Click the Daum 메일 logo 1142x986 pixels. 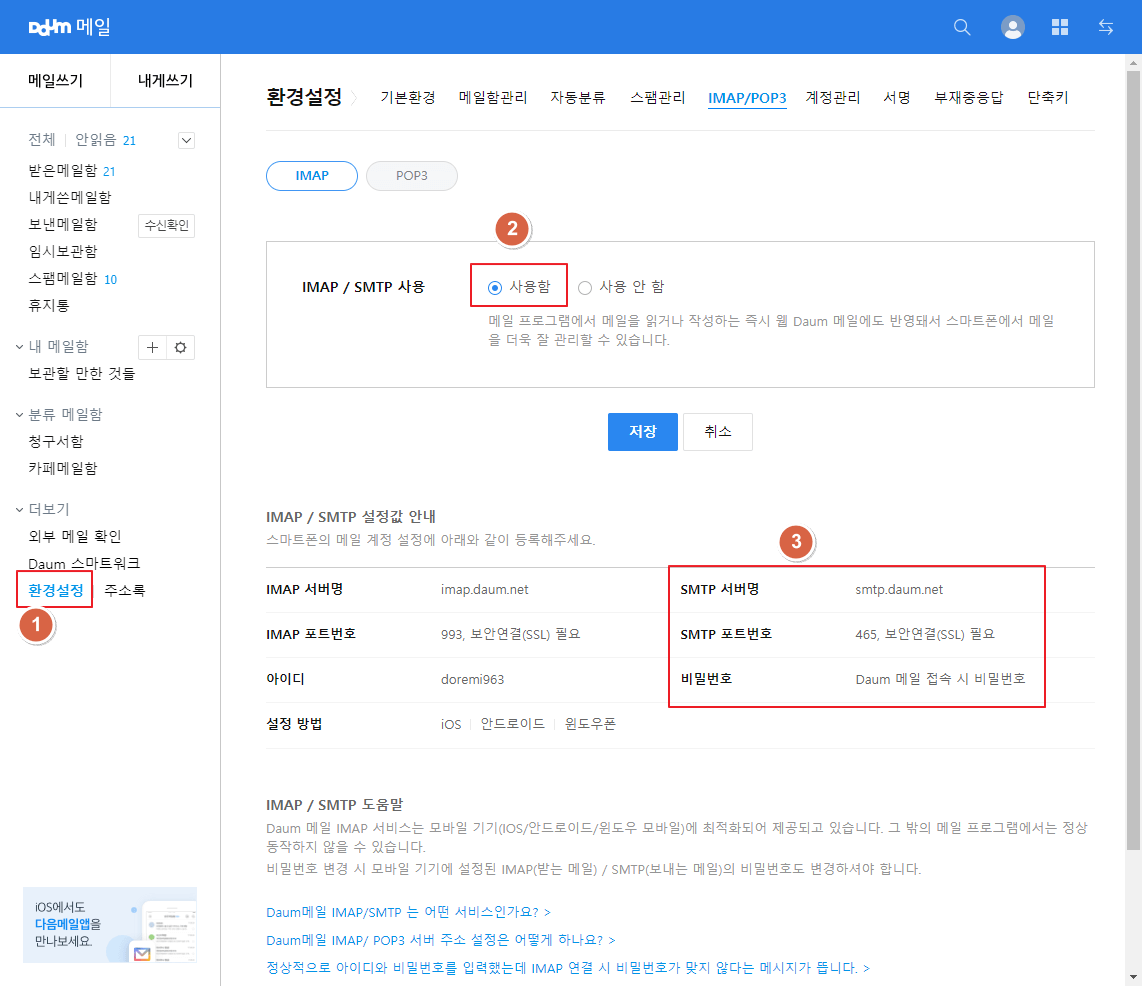coord(70,27)
